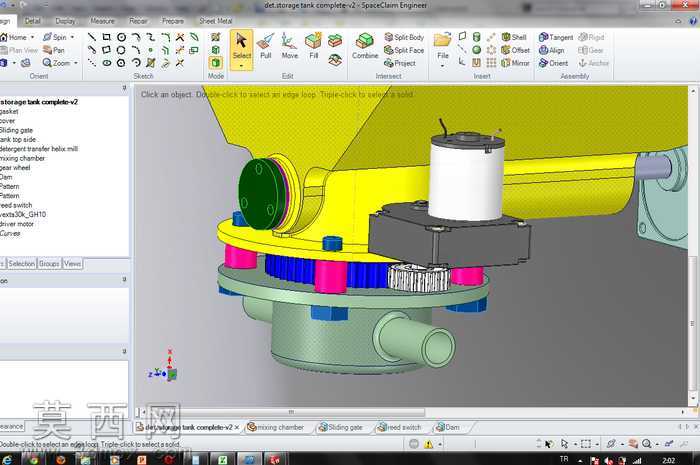Select vexta30k_GH10 in structure tree
Image resolution: width=700 pixels, height=465 pixels.
[x=23, y=214]
